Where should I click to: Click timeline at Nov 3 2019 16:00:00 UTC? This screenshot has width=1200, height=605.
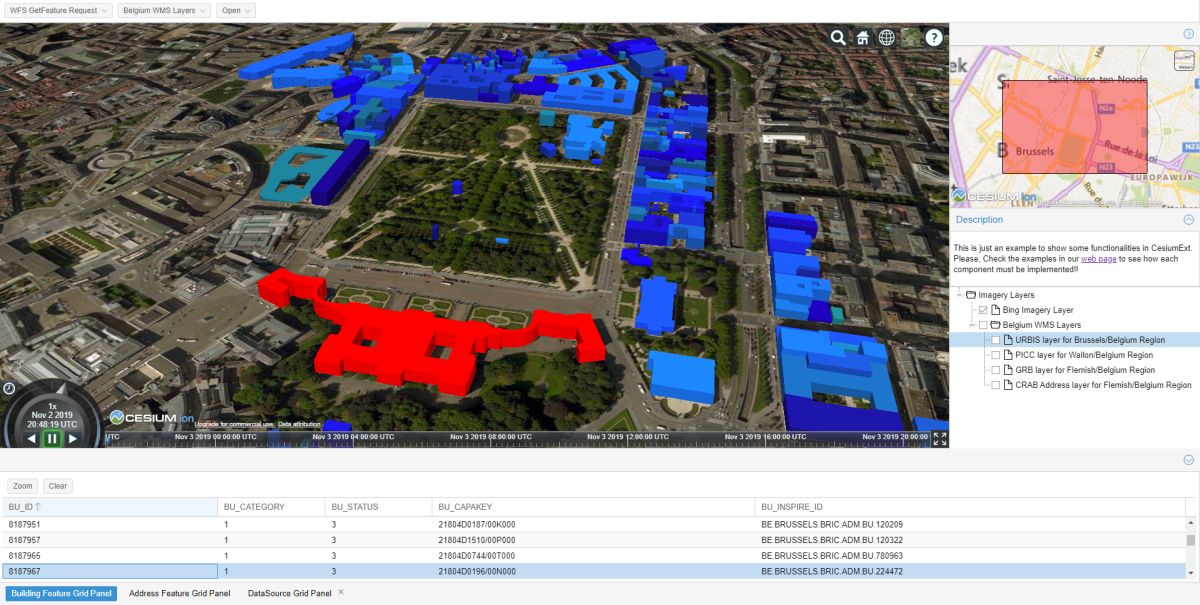[x=766, y=437]
